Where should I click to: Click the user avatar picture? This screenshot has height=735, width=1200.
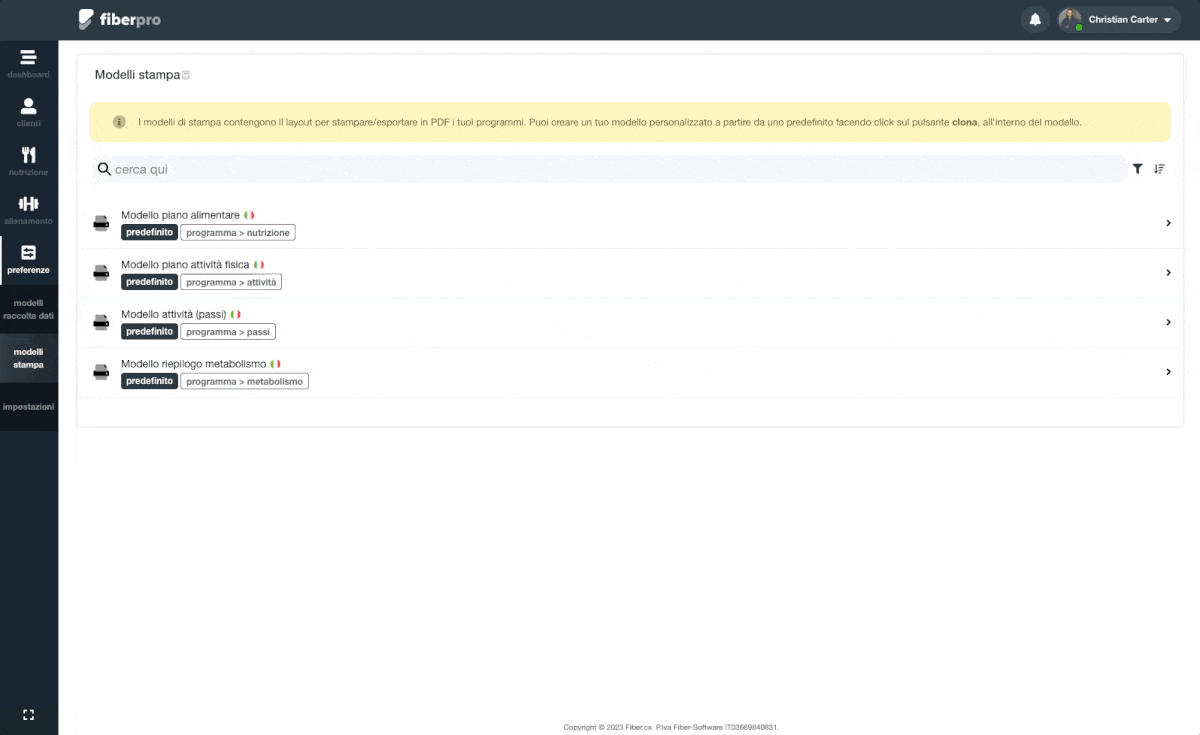coord(1071,20)
